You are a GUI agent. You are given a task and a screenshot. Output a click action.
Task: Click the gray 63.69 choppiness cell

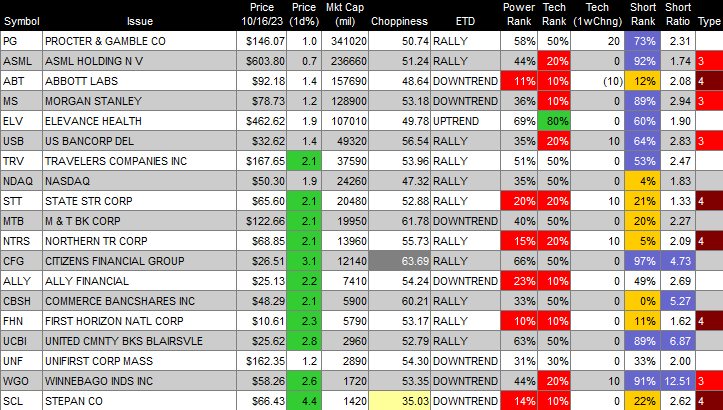(x=399, y=261)
